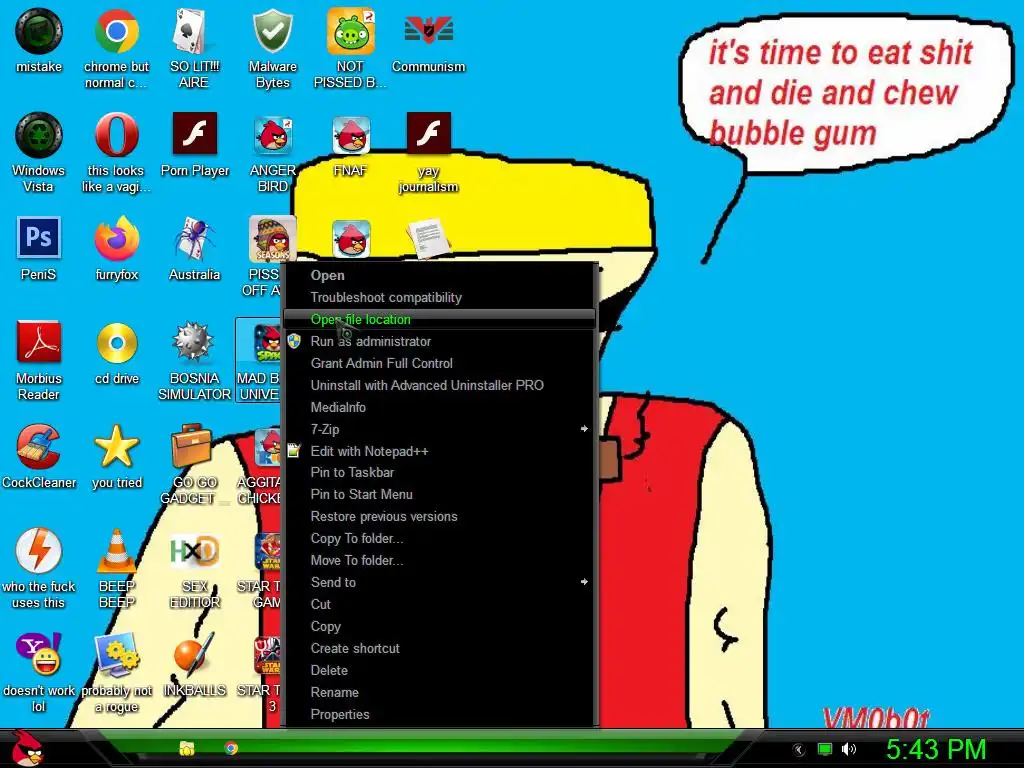Screen dimensions: 1024x768
Task: Open 'who the fuck uses this' lightning icon
Action: (39, 568)
